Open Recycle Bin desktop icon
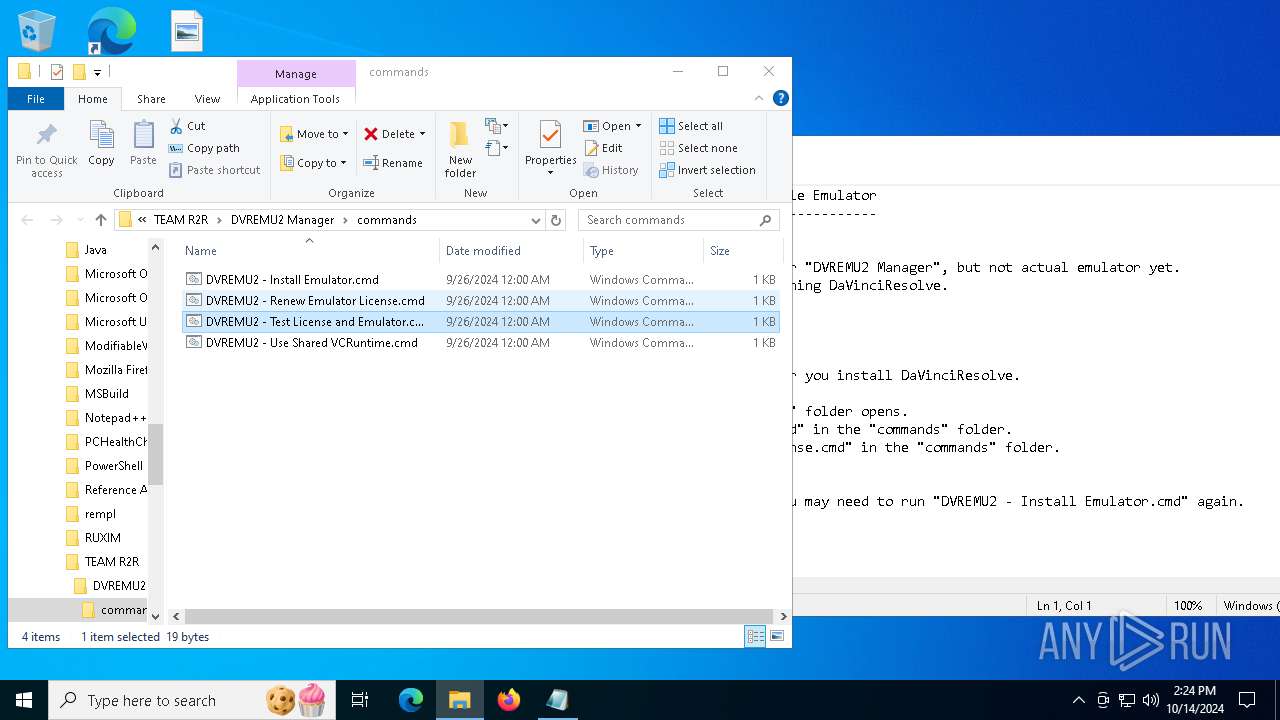This screenshot has height=720, width=1280. pos(37,31)
